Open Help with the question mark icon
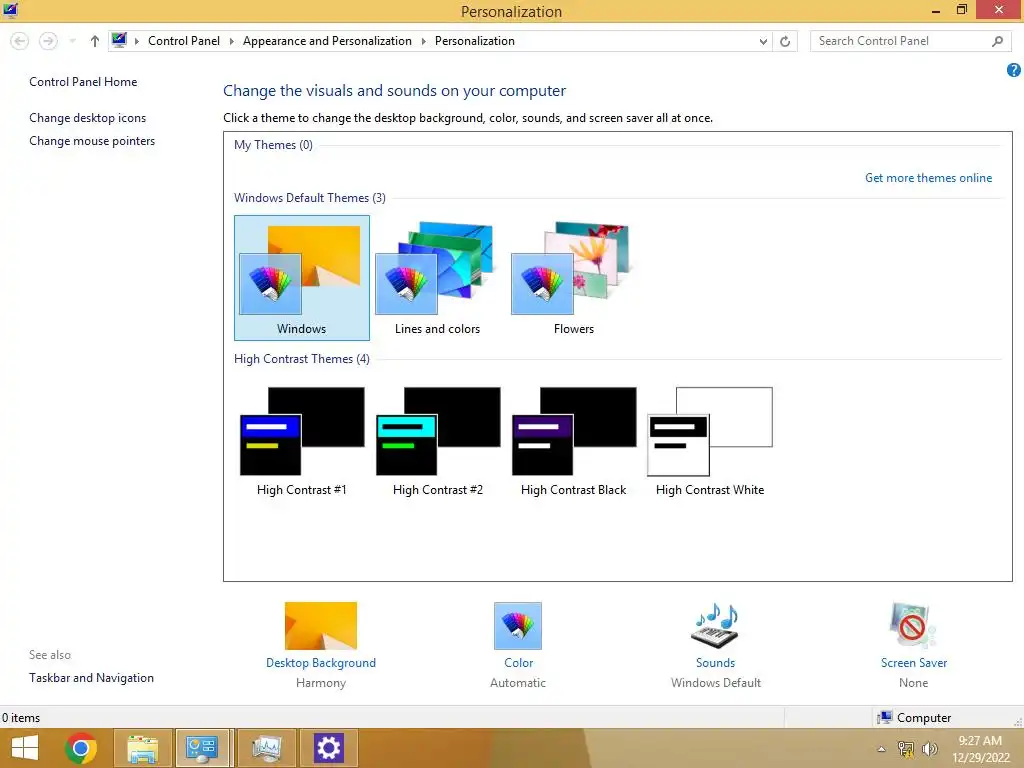The height and width of the screenshot is (768, 1024). 1014,70
